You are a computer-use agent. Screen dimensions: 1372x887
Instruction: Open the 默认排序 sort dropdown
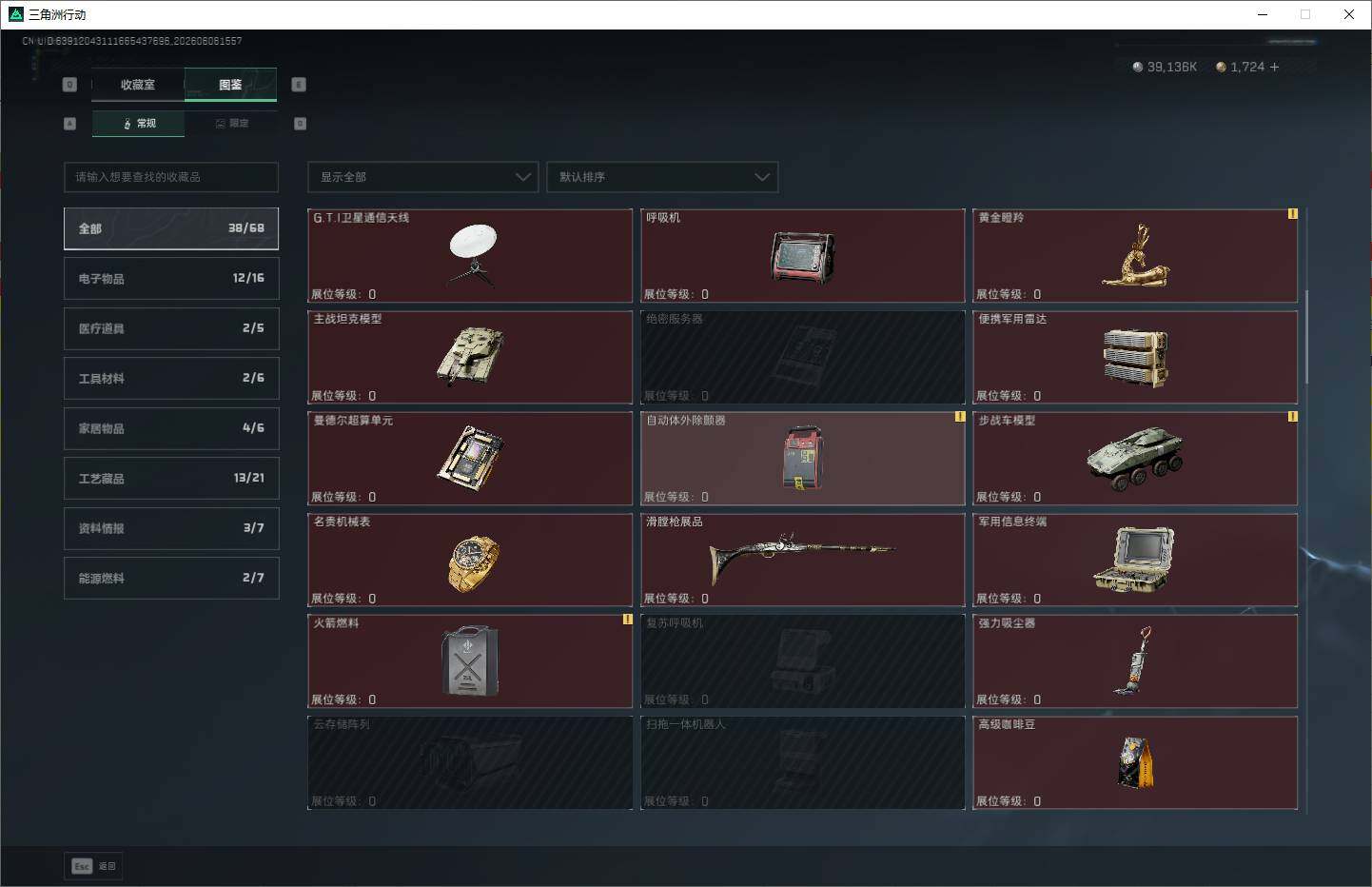click(662, 177)
